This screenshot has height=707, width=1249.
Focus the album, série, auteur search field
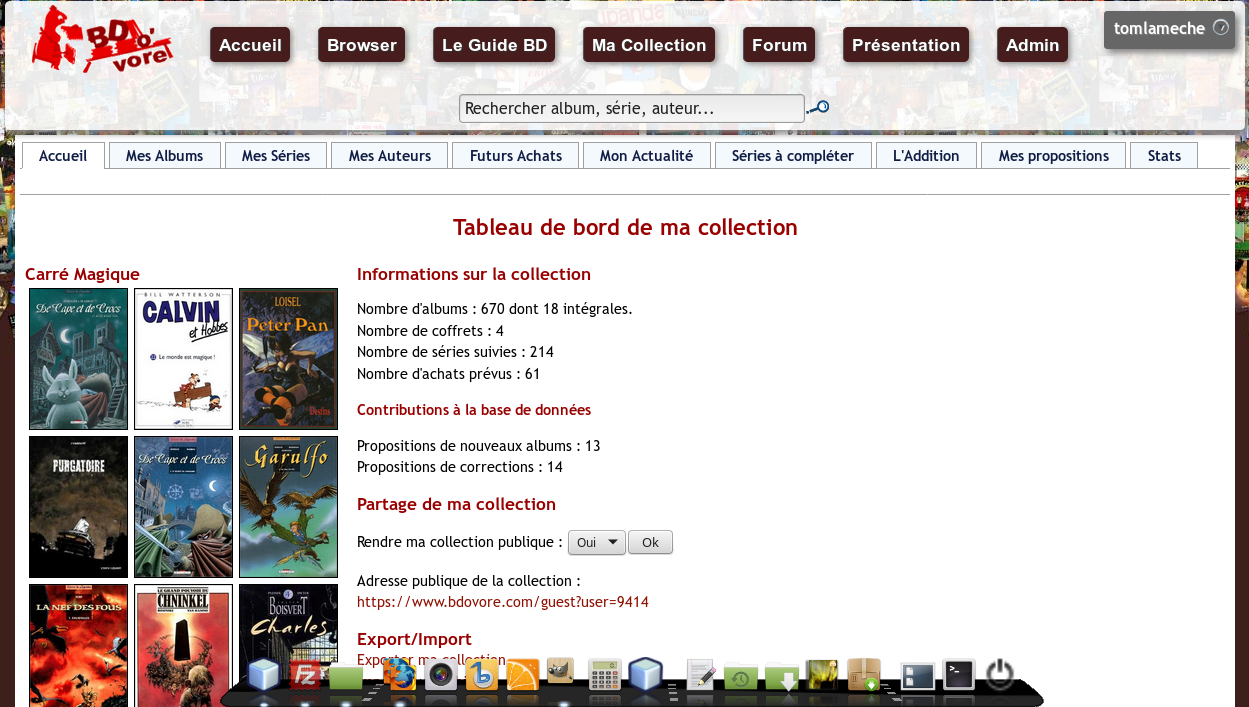tap(632, 108)
